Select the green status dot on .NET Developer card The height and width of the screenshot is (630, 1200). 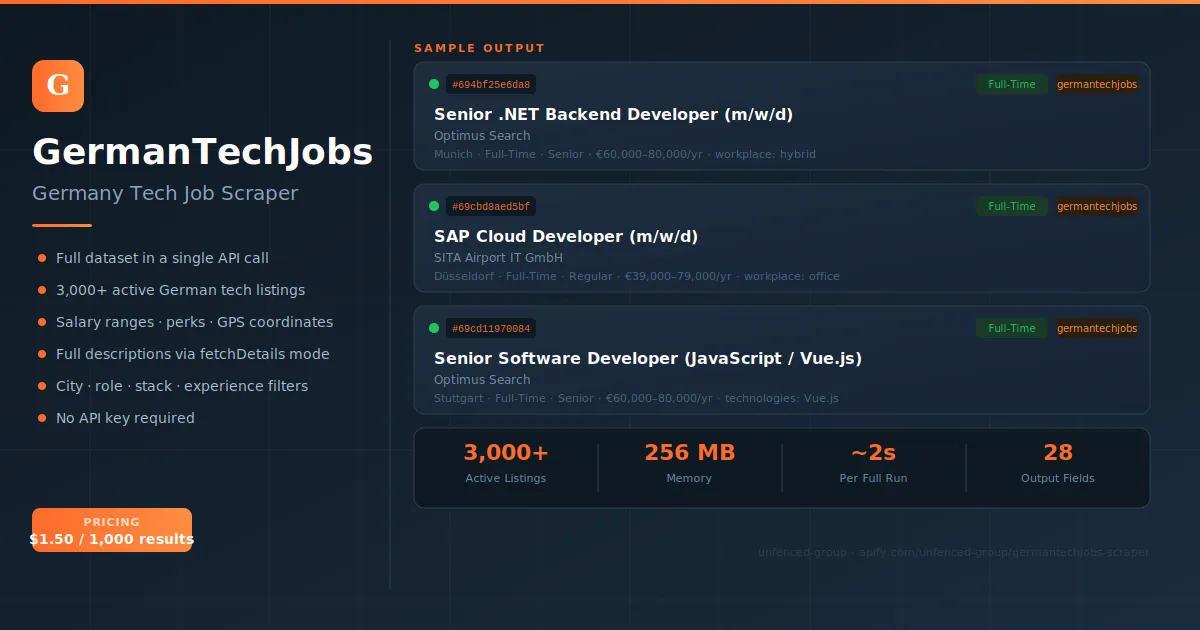433,84
